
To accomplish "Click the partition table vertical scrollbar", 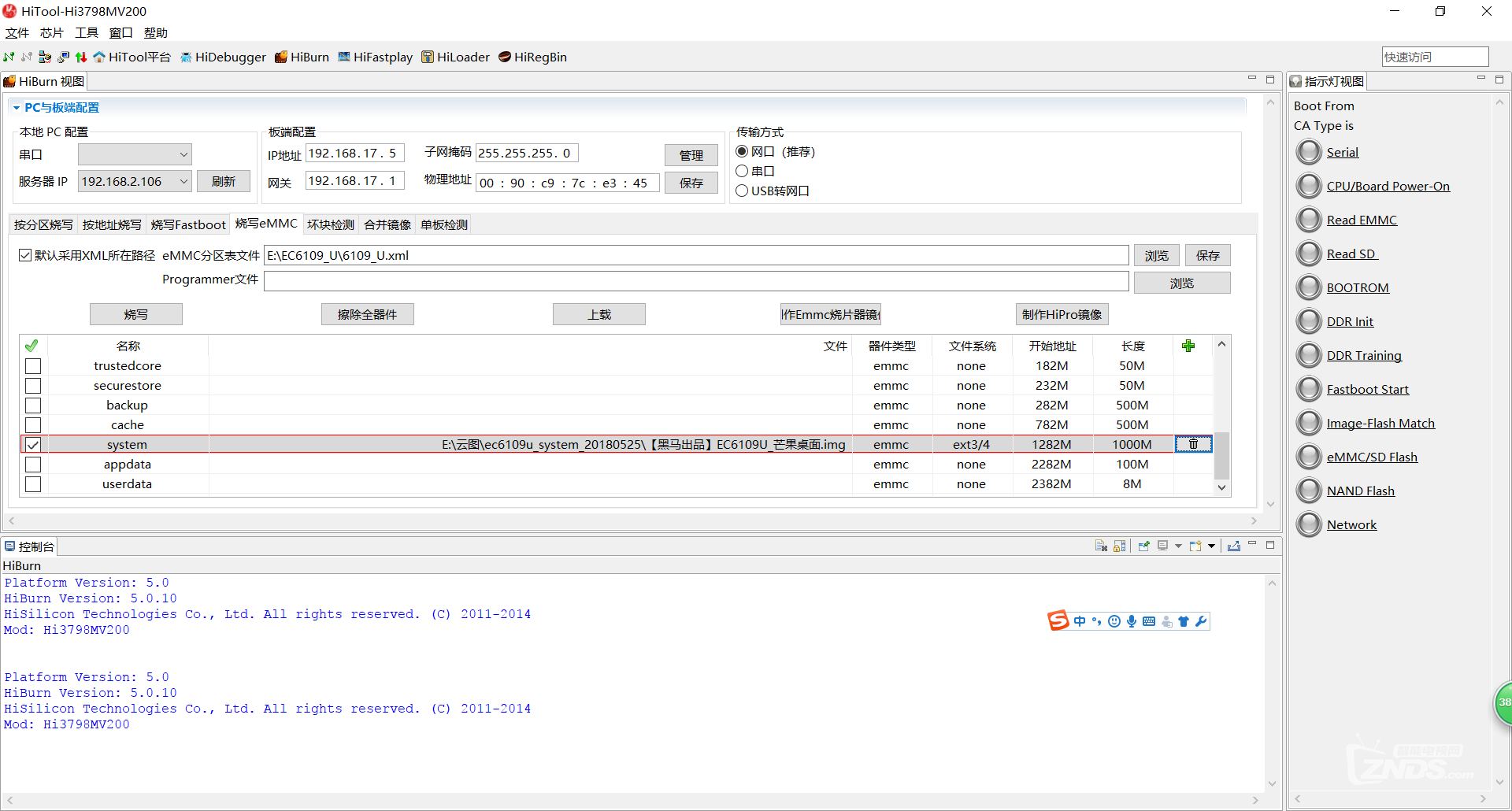I will pos(1221,455).
